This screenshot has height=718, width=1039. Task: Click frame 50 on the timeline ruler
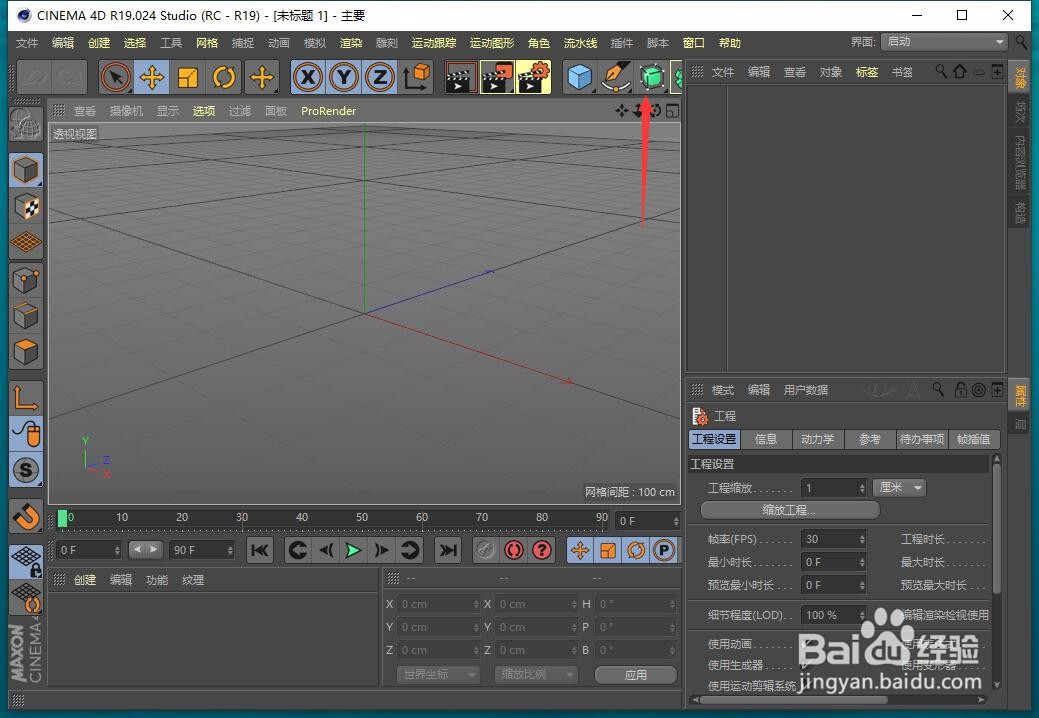coord(362,517)
